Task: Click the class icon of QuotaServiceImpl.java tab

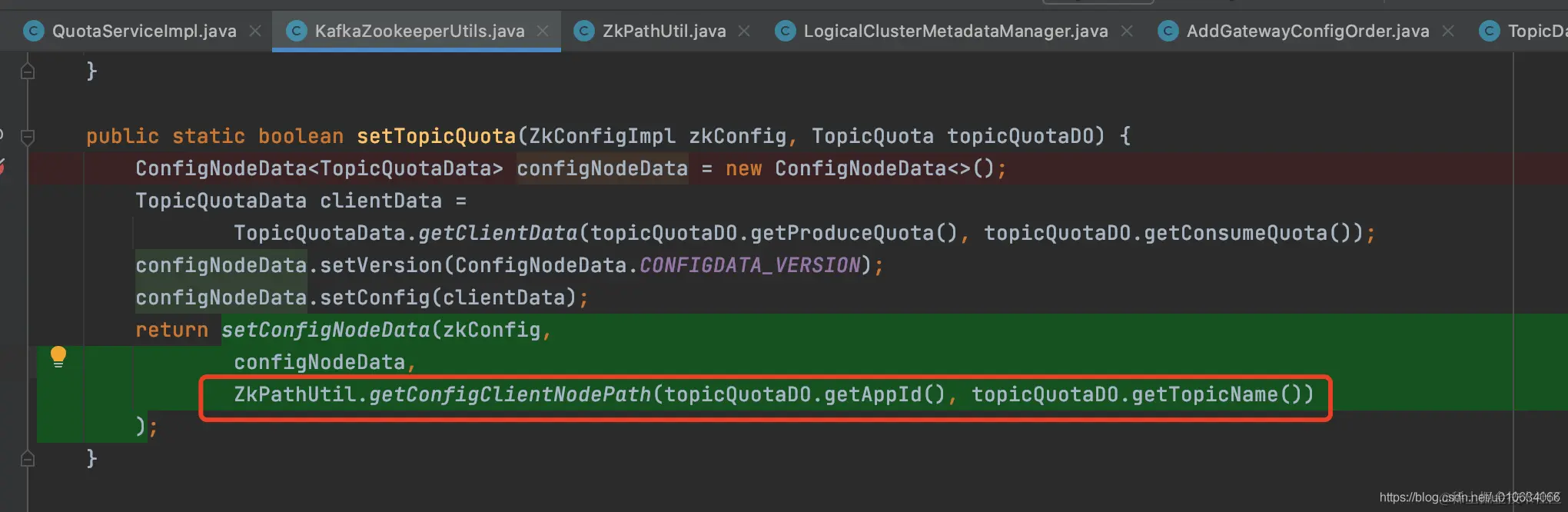Action: tap(34, 31)
